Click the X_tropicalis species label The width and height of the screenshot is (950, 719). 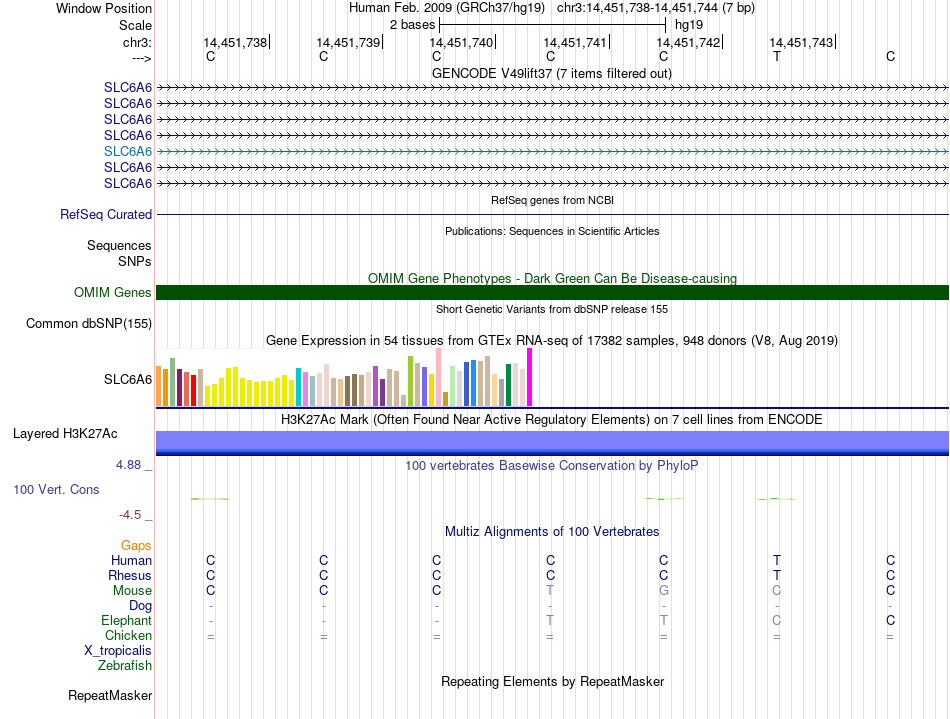118,651
